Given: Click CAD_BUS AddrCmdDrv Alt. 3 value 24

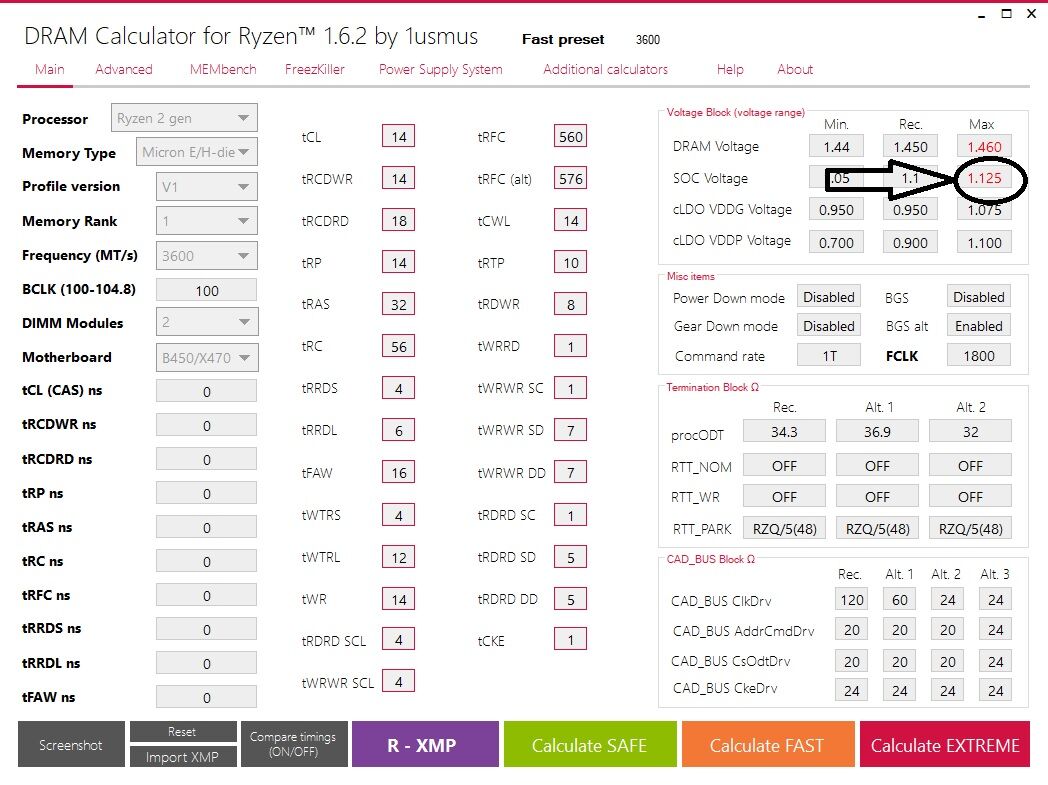Looking at the screenshot, I should 995,629.
